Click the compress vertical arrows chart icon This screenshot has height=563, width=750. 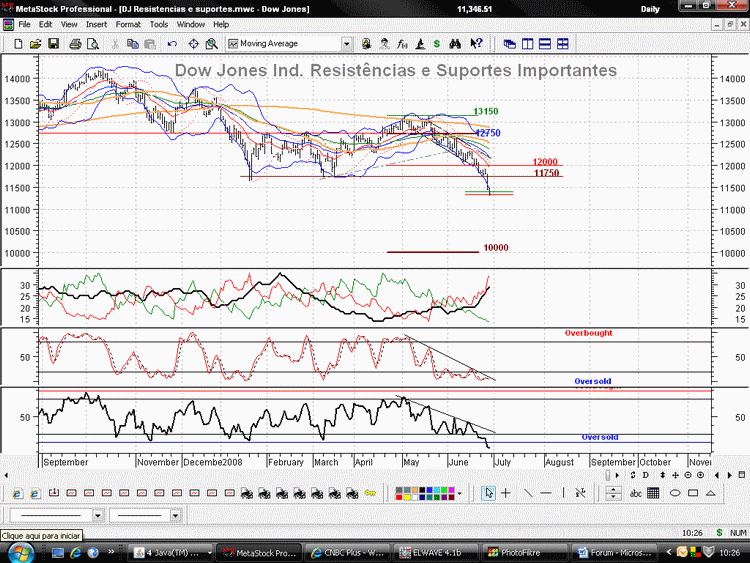[x=662, y=475]
